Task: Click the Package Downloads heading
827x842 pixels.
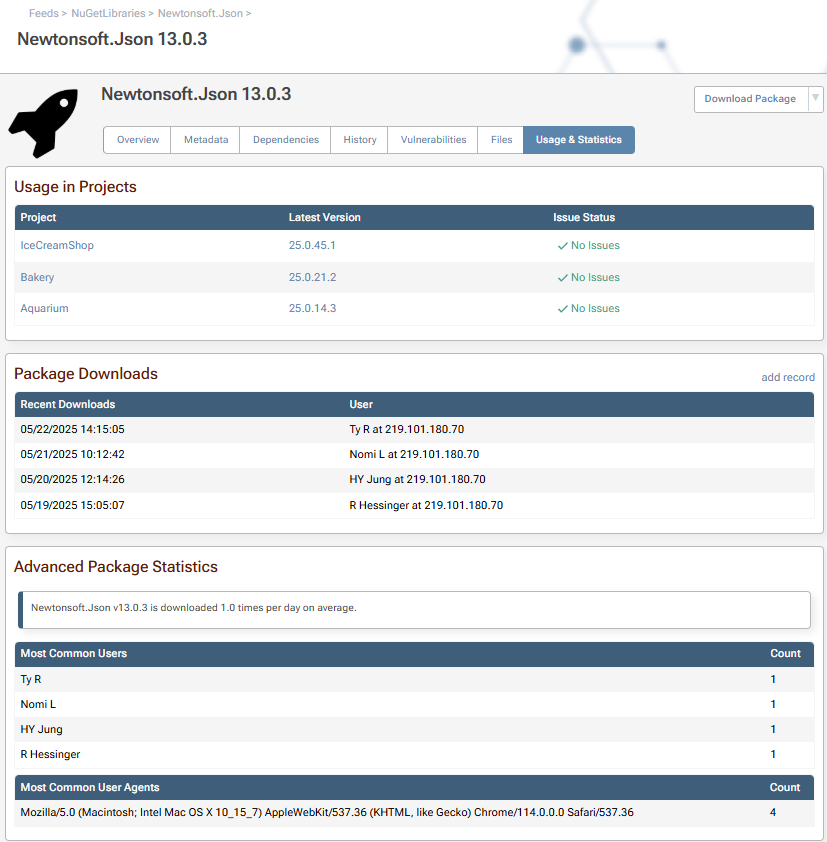Action: (x=86, y=374)
